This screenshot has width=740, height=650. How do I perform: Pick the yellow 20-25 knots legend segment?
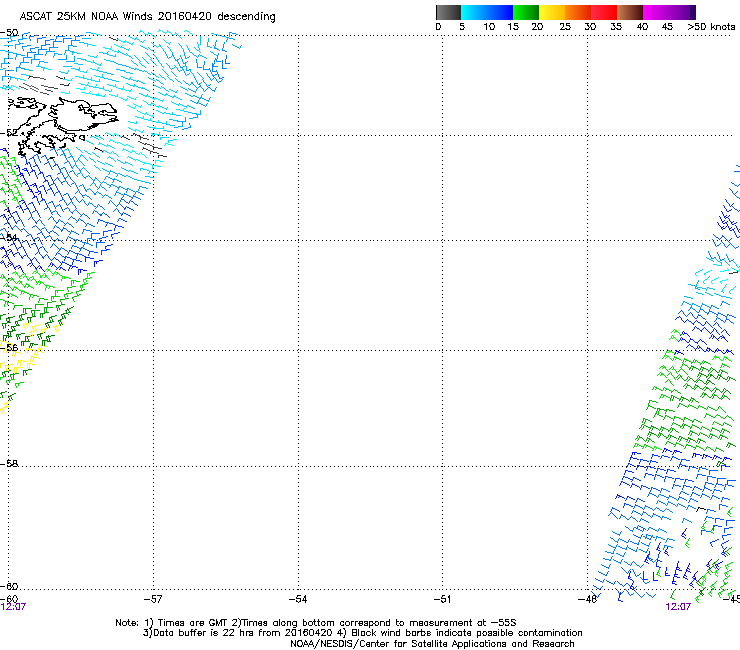pyautogui.click(x=552, y=12)
